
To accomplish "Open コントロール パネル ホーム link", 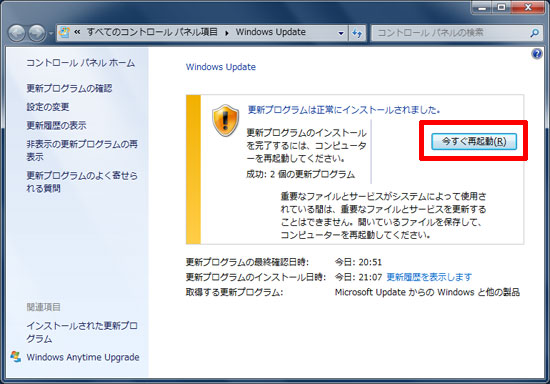I will pos(81,63).
